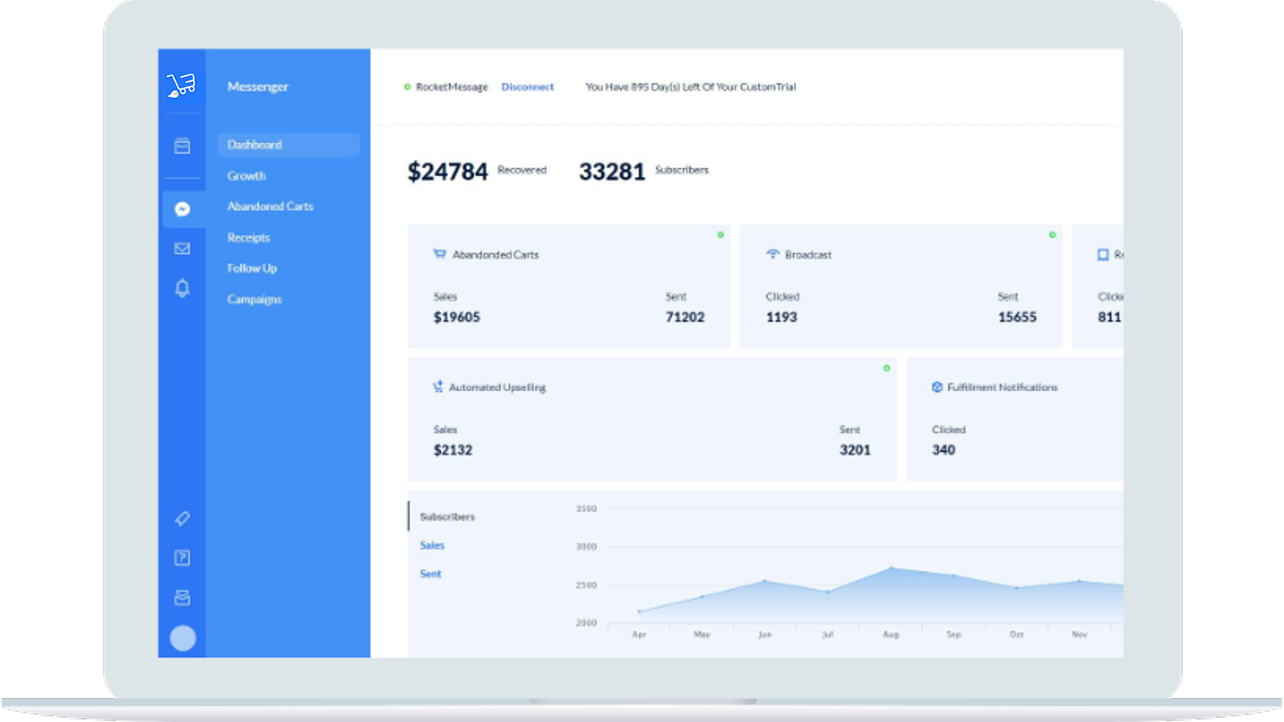Image resolution: width=1284 pixels, height=722 pixels.
Task: Open the Follow Up menu item
Action: tap(252, 269)
